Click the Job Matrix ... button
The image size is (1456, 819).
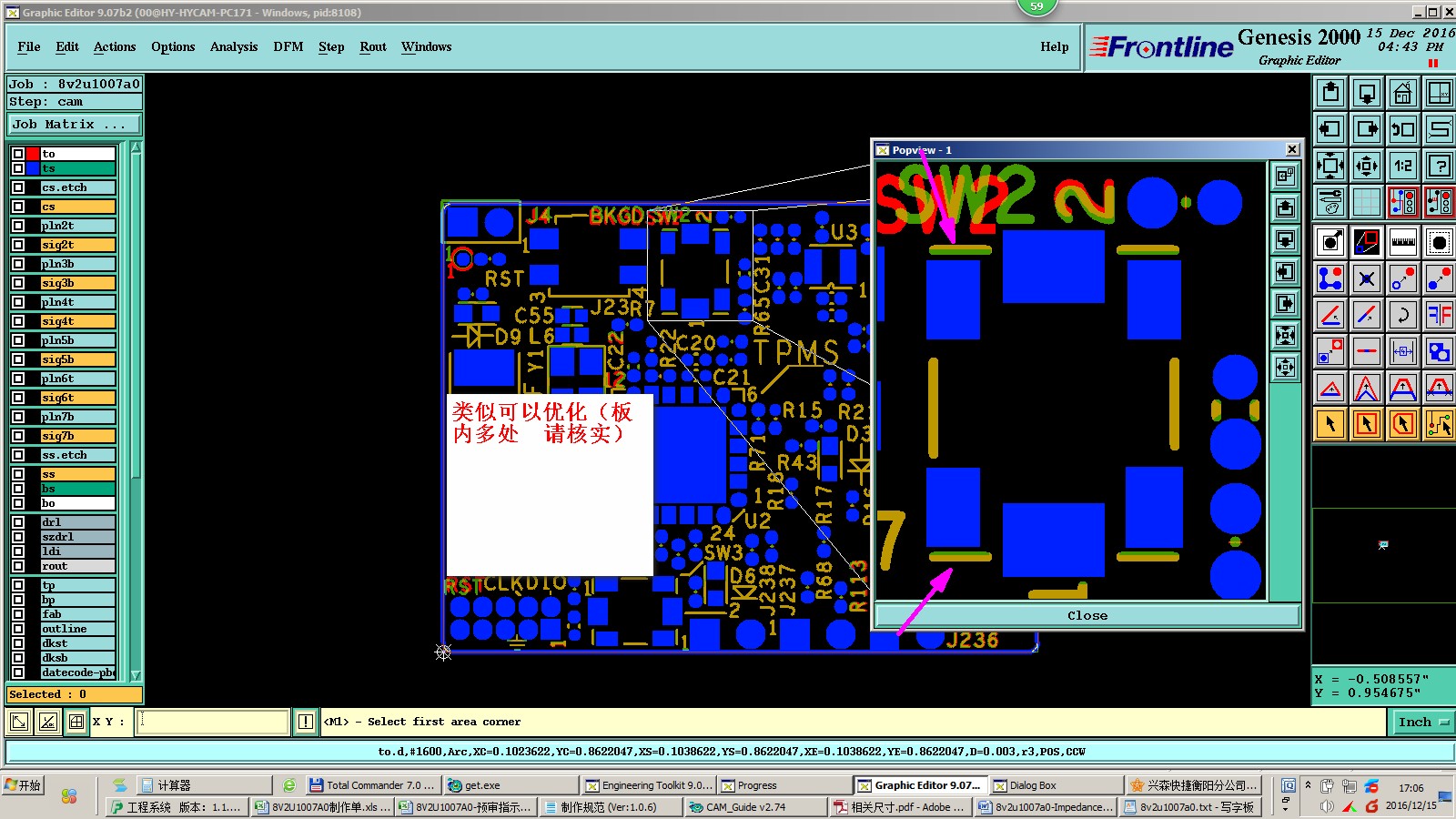click(x=75, y=125)
